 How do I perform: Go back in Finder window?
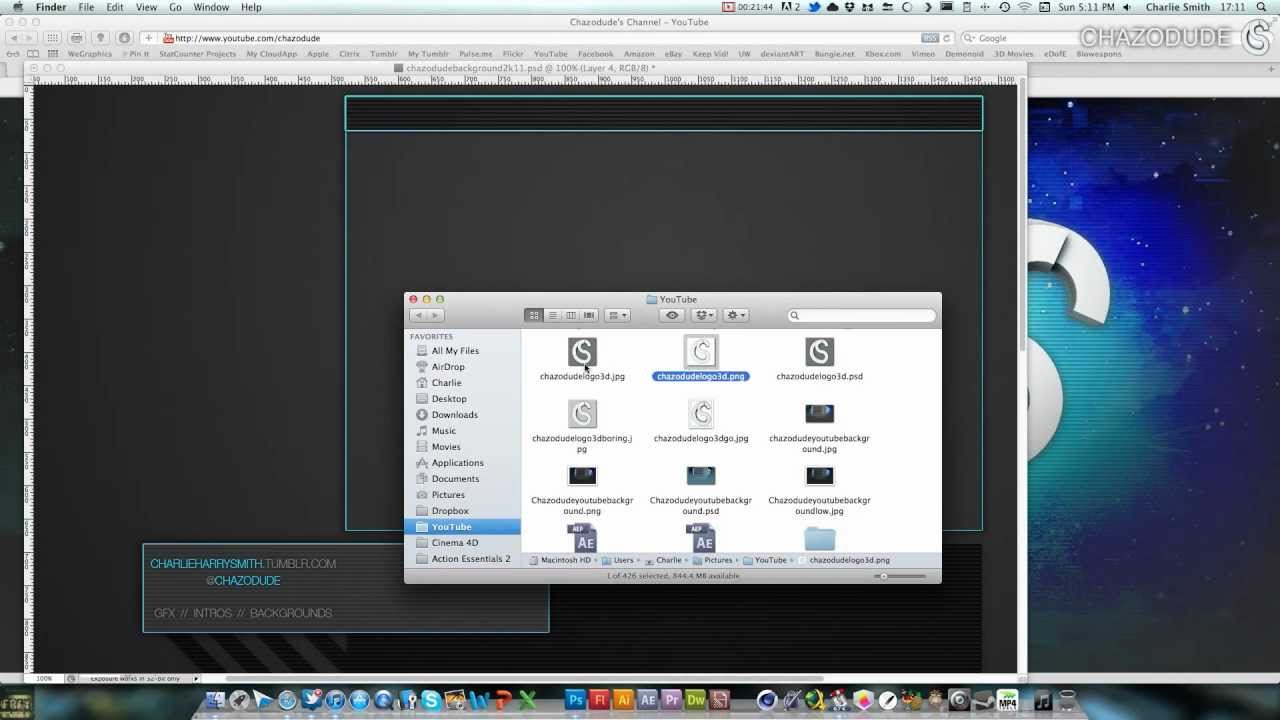pos(418,315)
